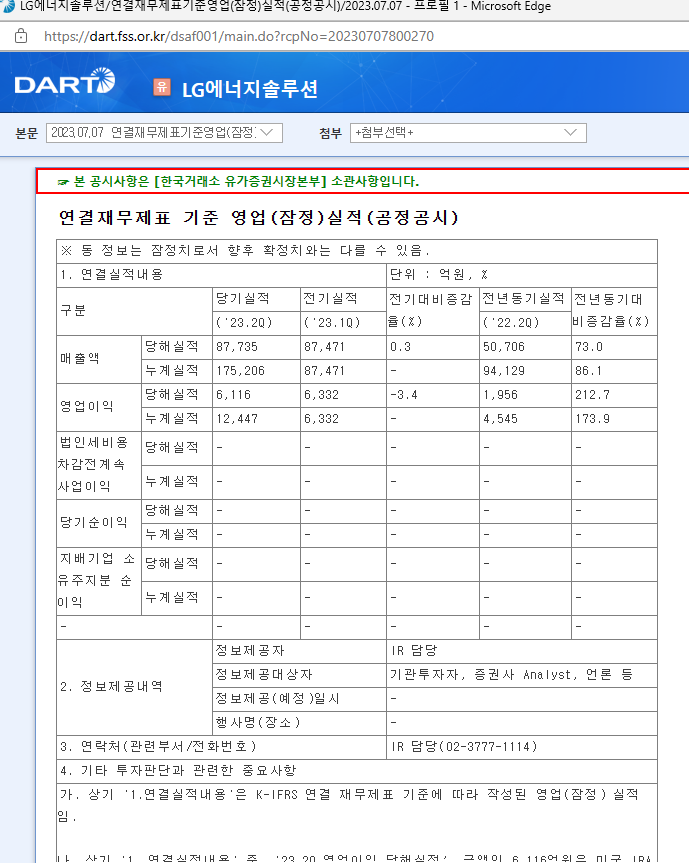Open the 본문 document dropdown
The image size is (689, 863).
point(164,133)
